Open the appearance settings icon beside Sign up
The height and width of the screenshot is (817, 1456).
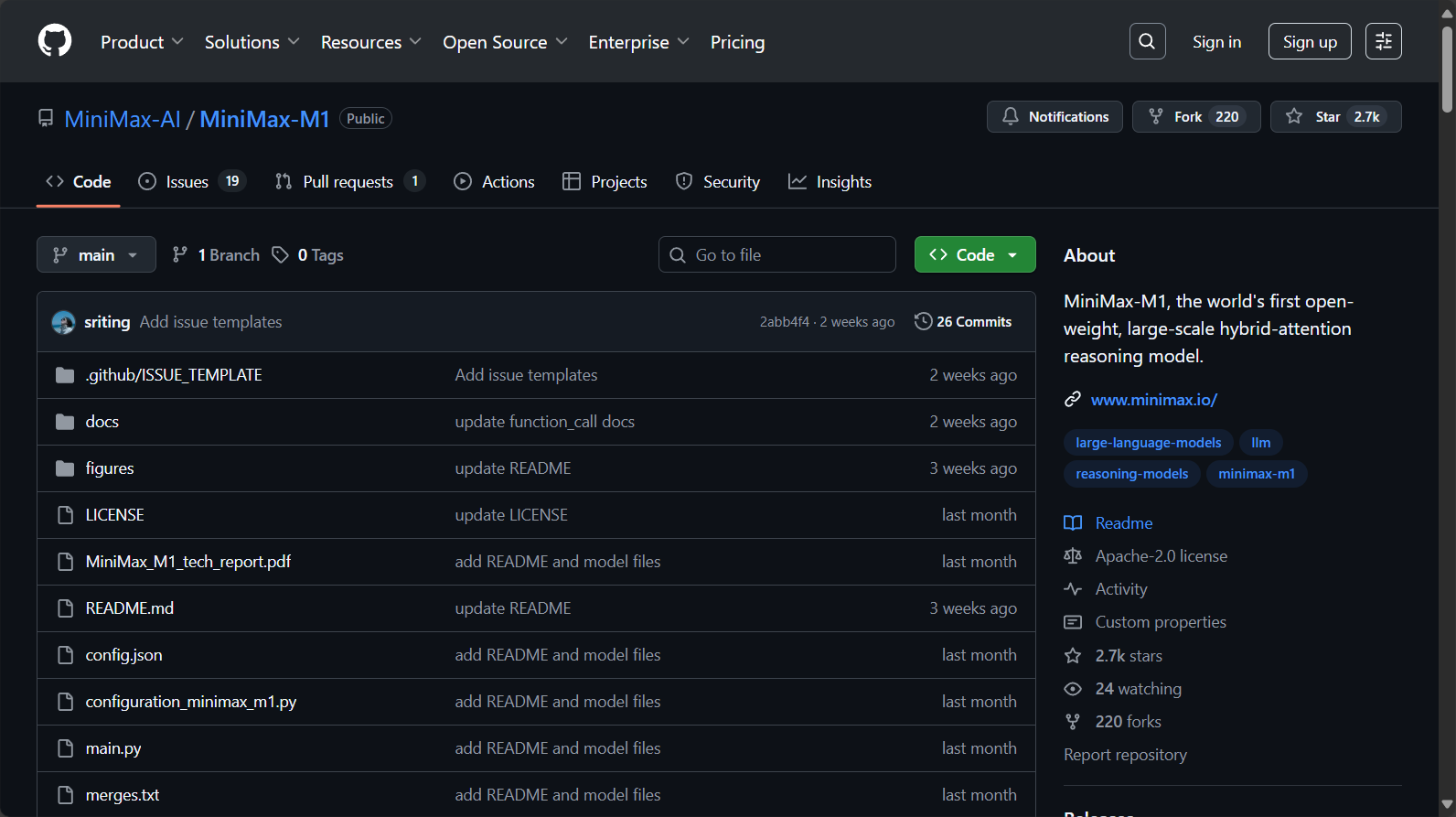pos(1383,41)
